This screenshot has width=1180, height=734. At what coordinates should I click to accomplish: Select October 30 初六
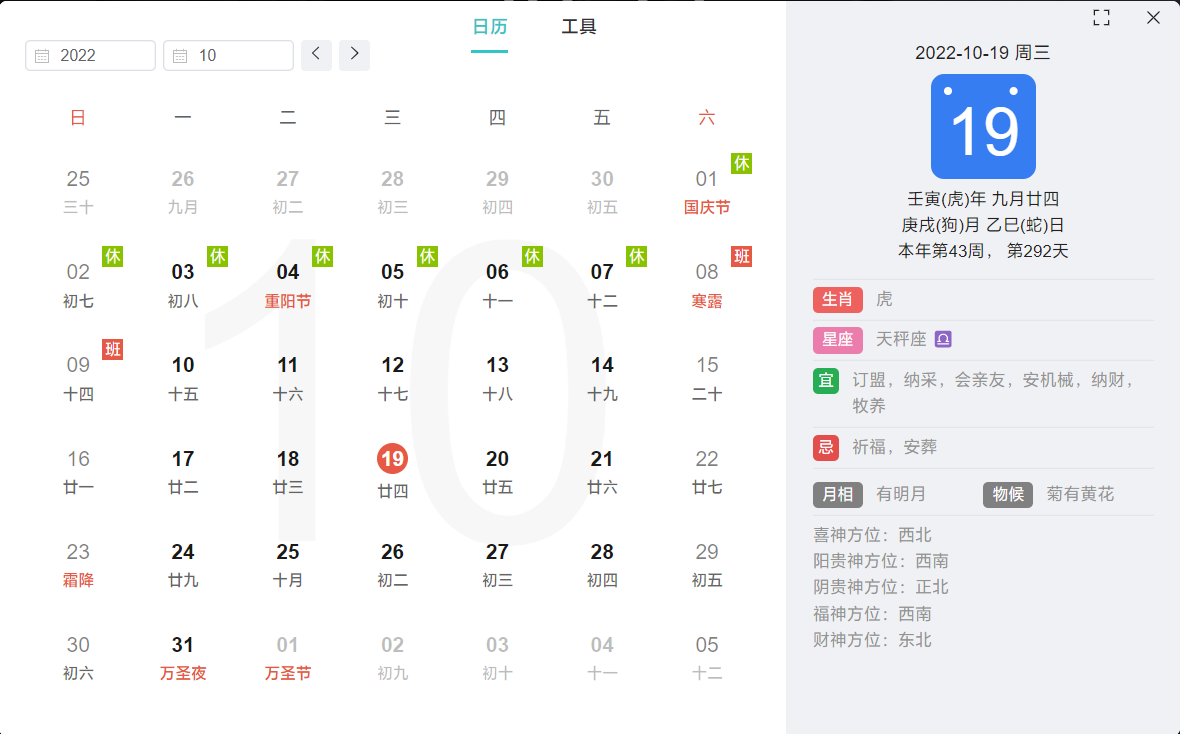(78, 658)
